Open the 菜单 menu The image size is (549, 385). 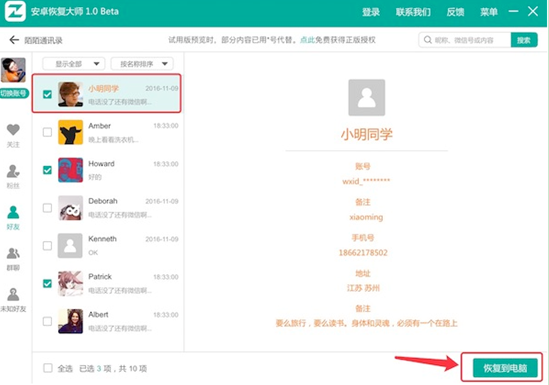pyautogui.click(x=489, y=12)
